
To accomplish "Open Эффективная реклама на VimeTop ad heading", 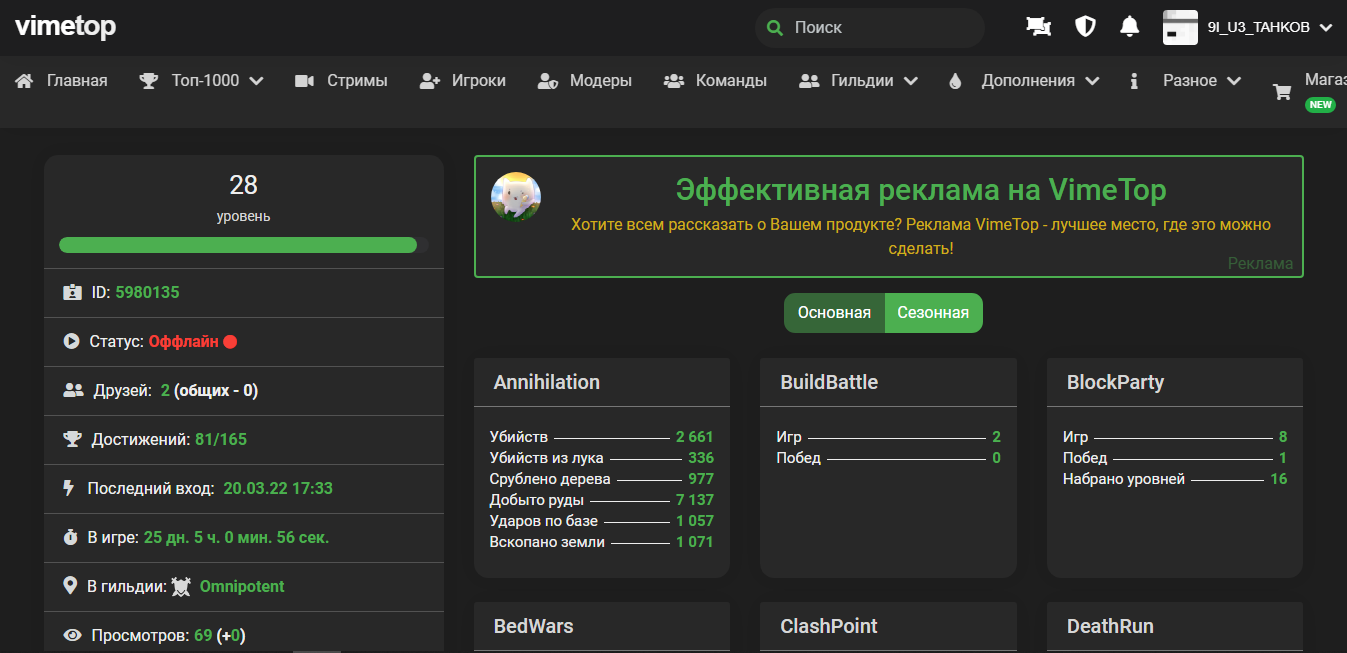I will click(921, 190).
